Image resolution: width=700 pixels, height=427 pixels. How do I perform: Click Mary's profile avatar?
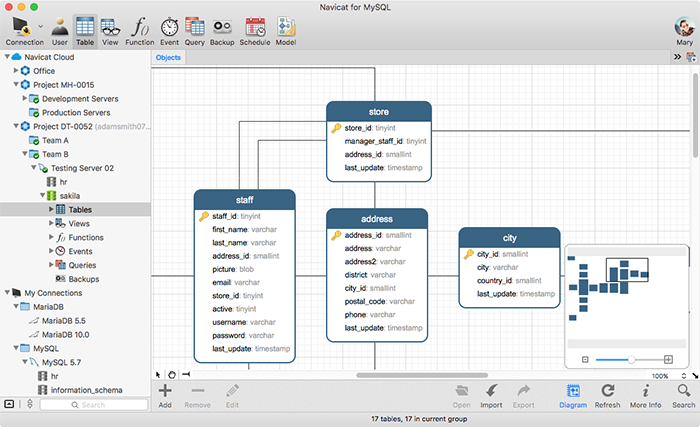pyautogui.click(x=684, y=27)
